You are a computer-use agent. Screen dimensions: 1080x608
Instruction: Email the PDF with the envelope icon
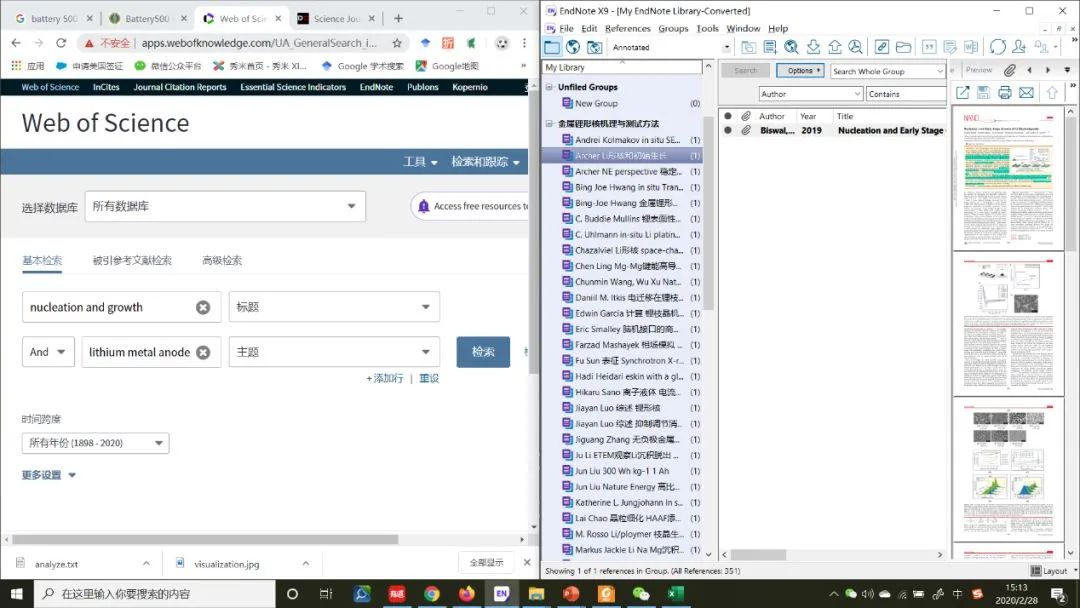[1026, 93]
